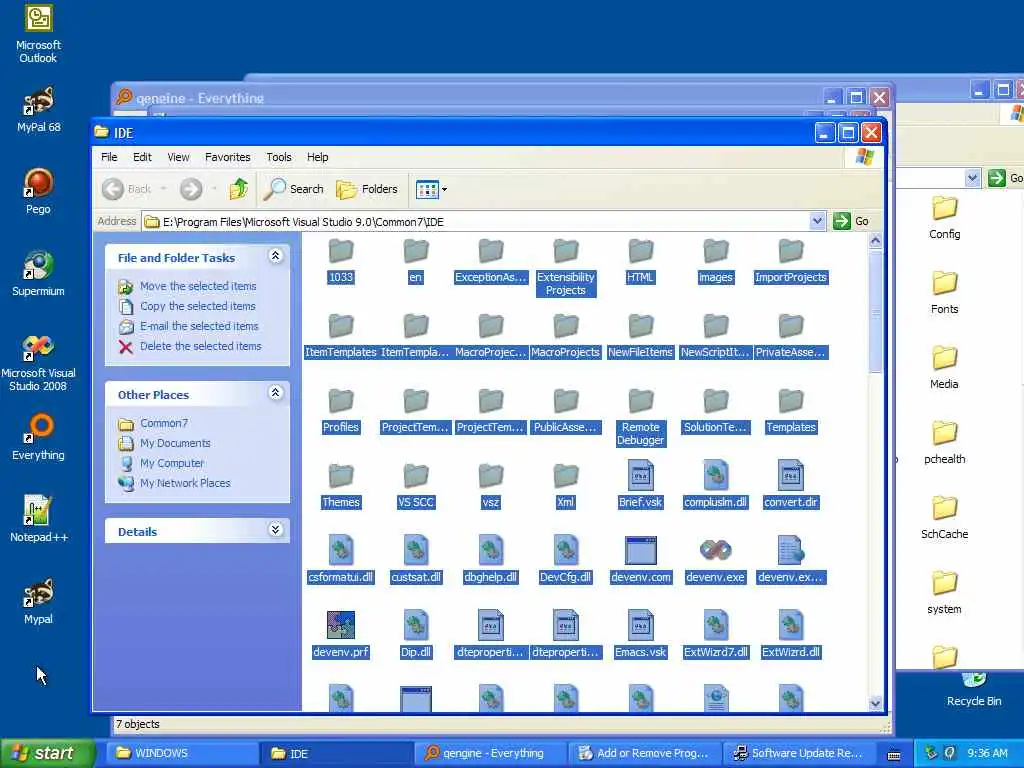Screen dimensions: 1024x768
Task: Open the Recycle Bin
Action: [974, 691]
